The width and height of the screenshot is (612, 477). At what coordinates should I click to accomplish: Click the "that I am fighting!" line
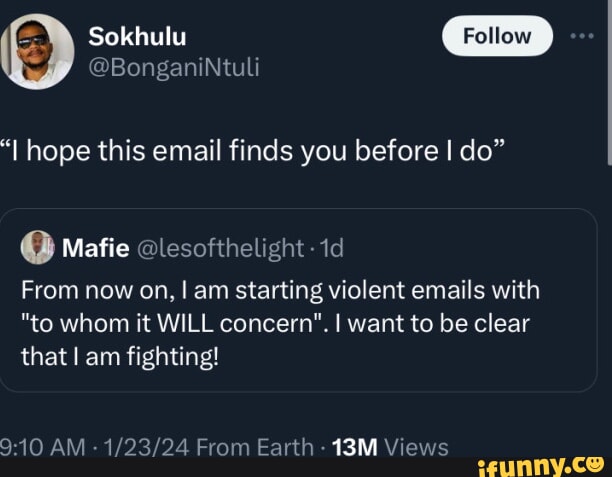pyautogui.click(x=118, y=356)
